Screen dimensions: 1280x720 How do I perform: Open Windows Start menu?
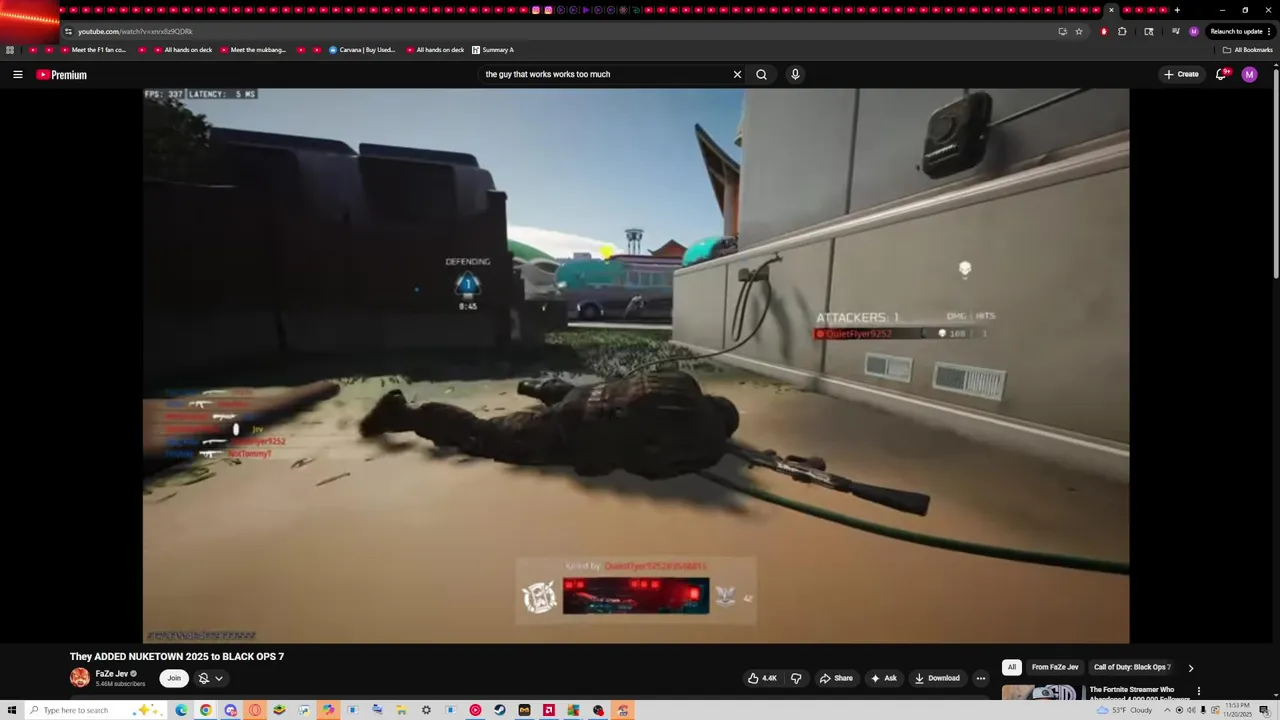pos(11,710)
